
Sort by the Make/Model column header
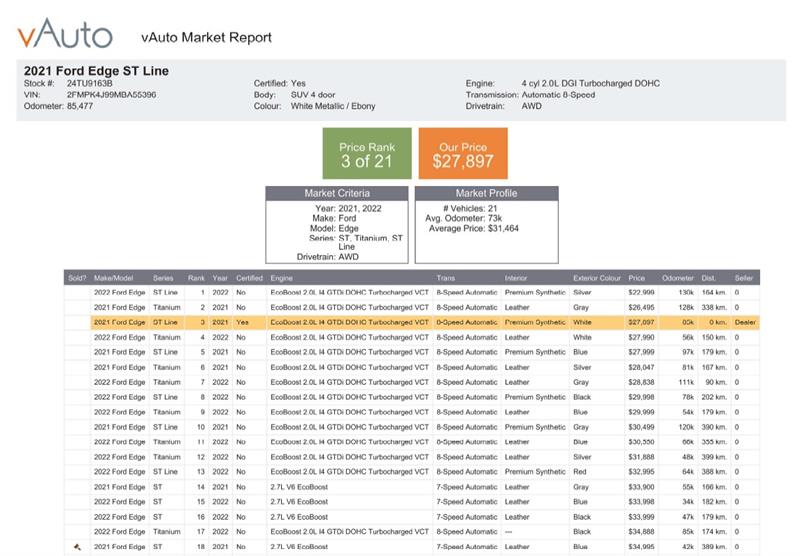pyautogui.click(x=113, y=278)
